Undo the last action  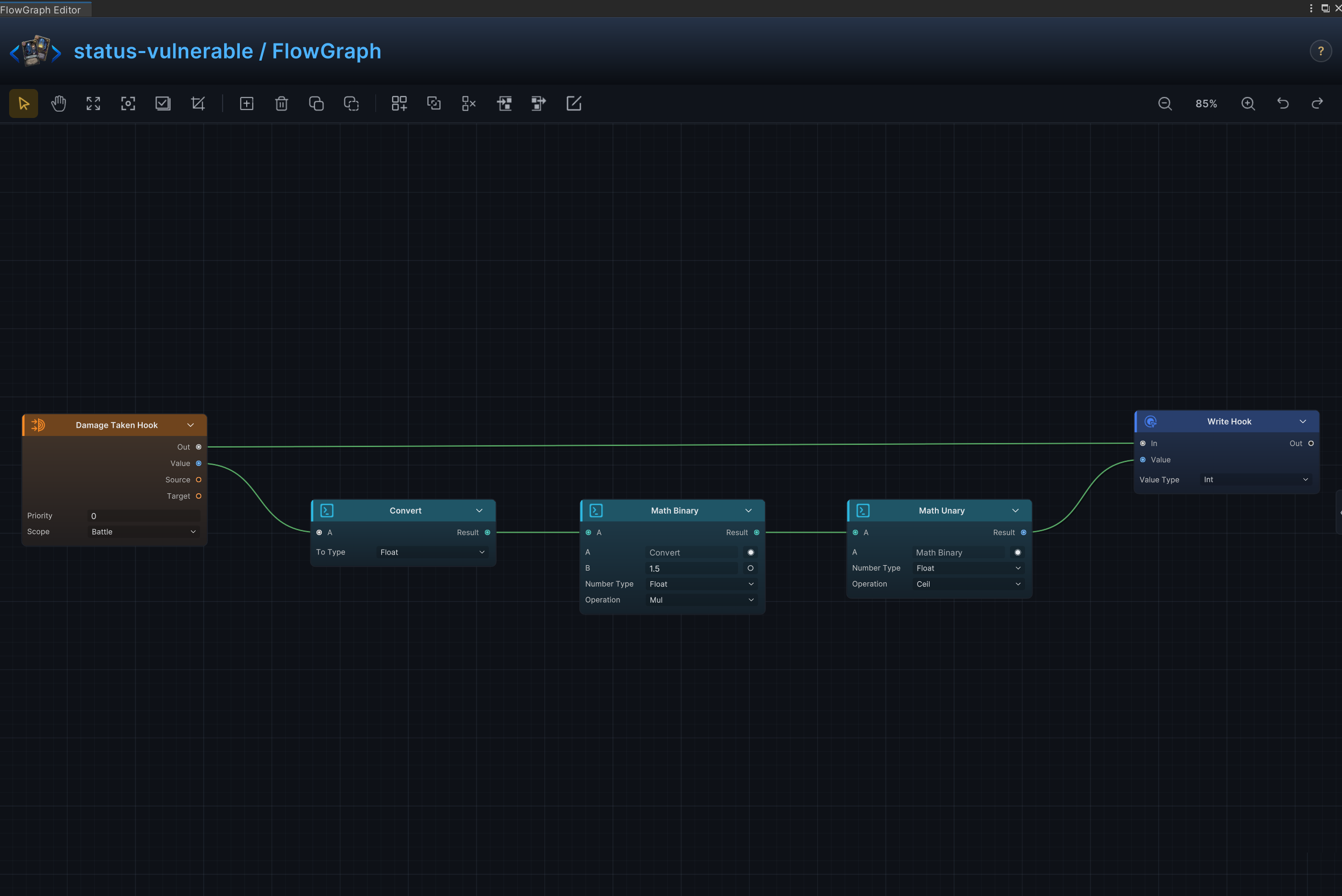click(1282, 103)
